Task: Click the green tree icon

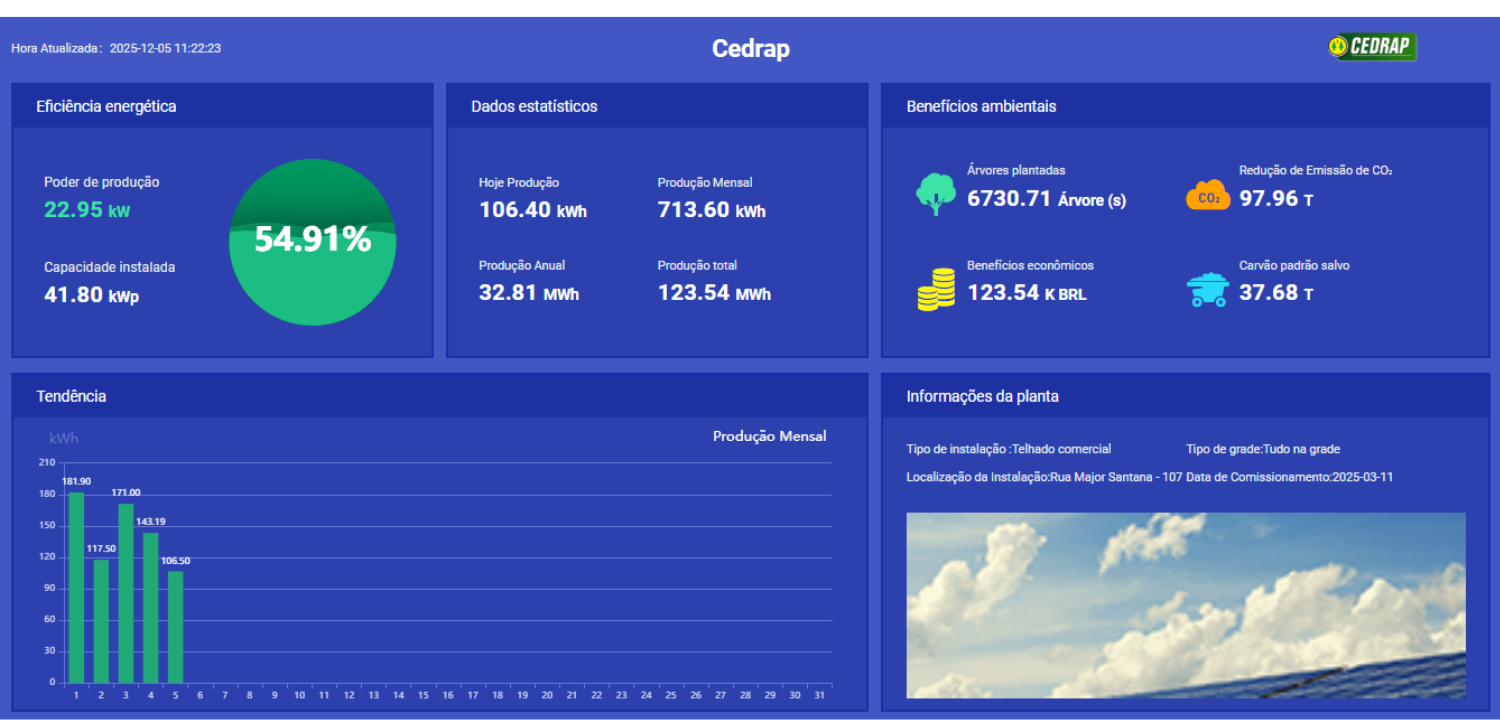Action: (935, 194)
